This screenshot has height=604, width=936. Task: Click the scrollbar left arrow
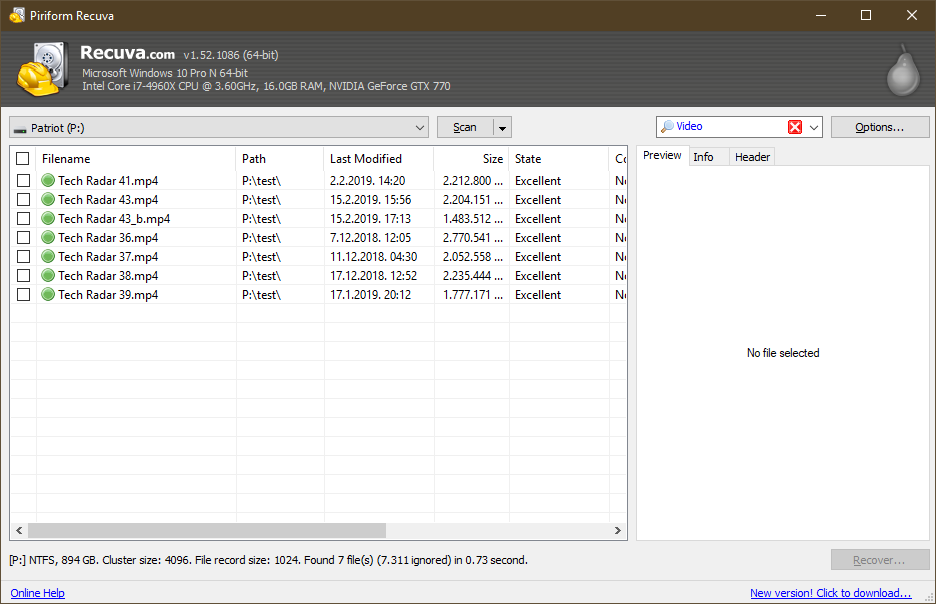(19, 530)
